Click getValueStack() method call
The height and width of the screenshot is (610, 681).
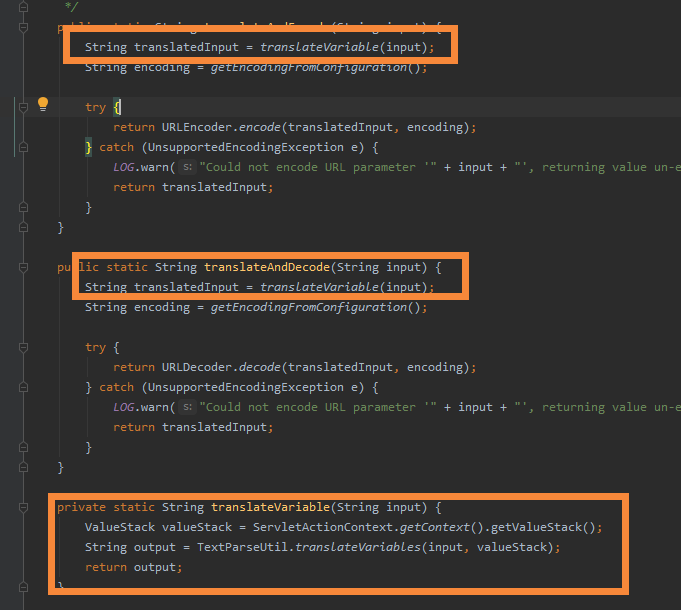point(542,527)
